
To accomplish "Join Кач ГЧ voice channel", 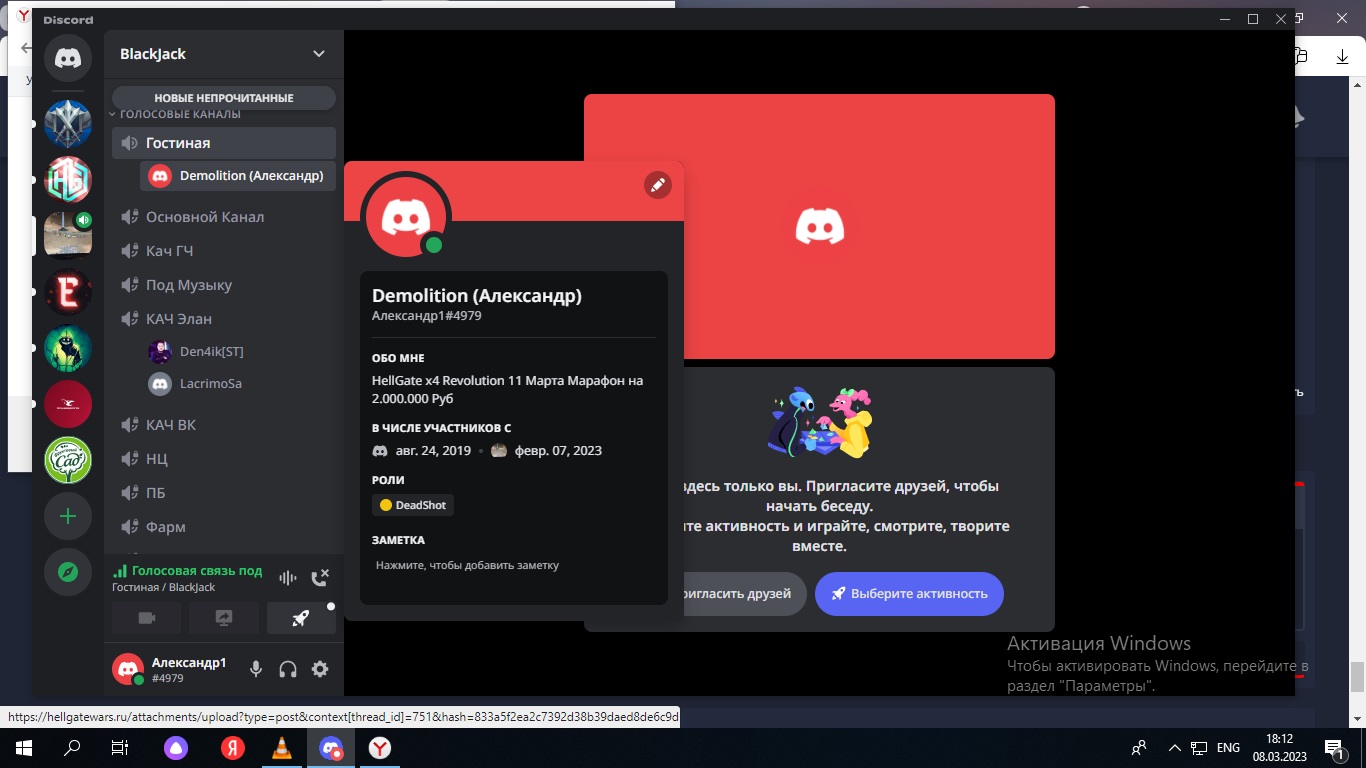I will pyautogui.click(x=224, y=251).
